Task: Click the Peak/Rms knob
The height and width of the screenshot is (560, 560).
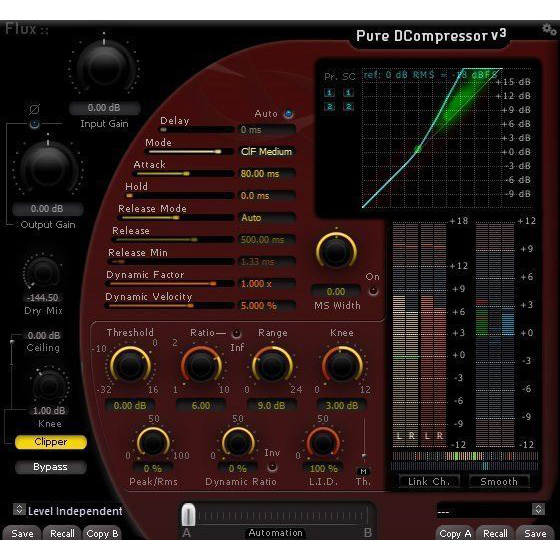Action: point(153,443)
